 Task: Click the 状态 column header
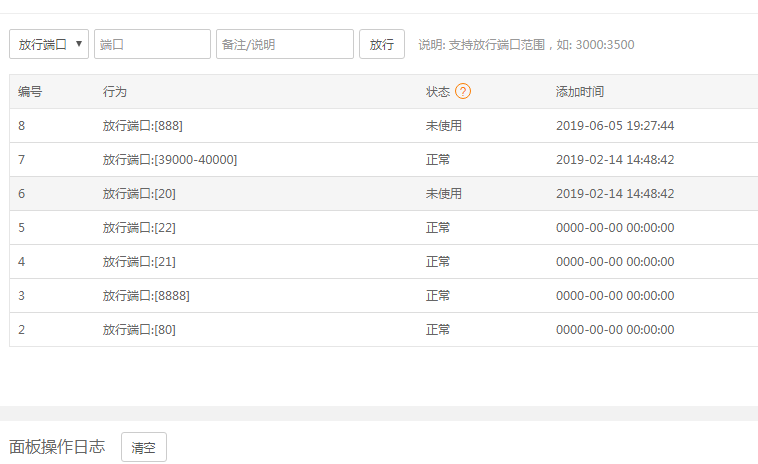tap(438, 91)
